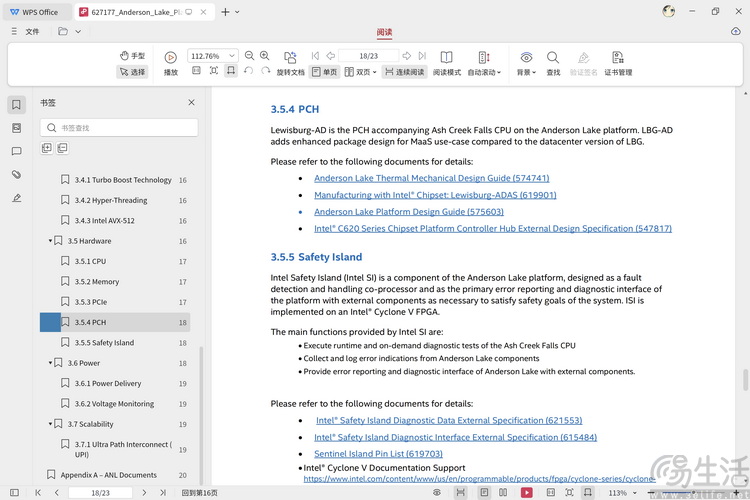The image size is (750, 500).
Task: Toggle navigation pane in status bar
Action: pyautogui.click(x=14, y=492)
